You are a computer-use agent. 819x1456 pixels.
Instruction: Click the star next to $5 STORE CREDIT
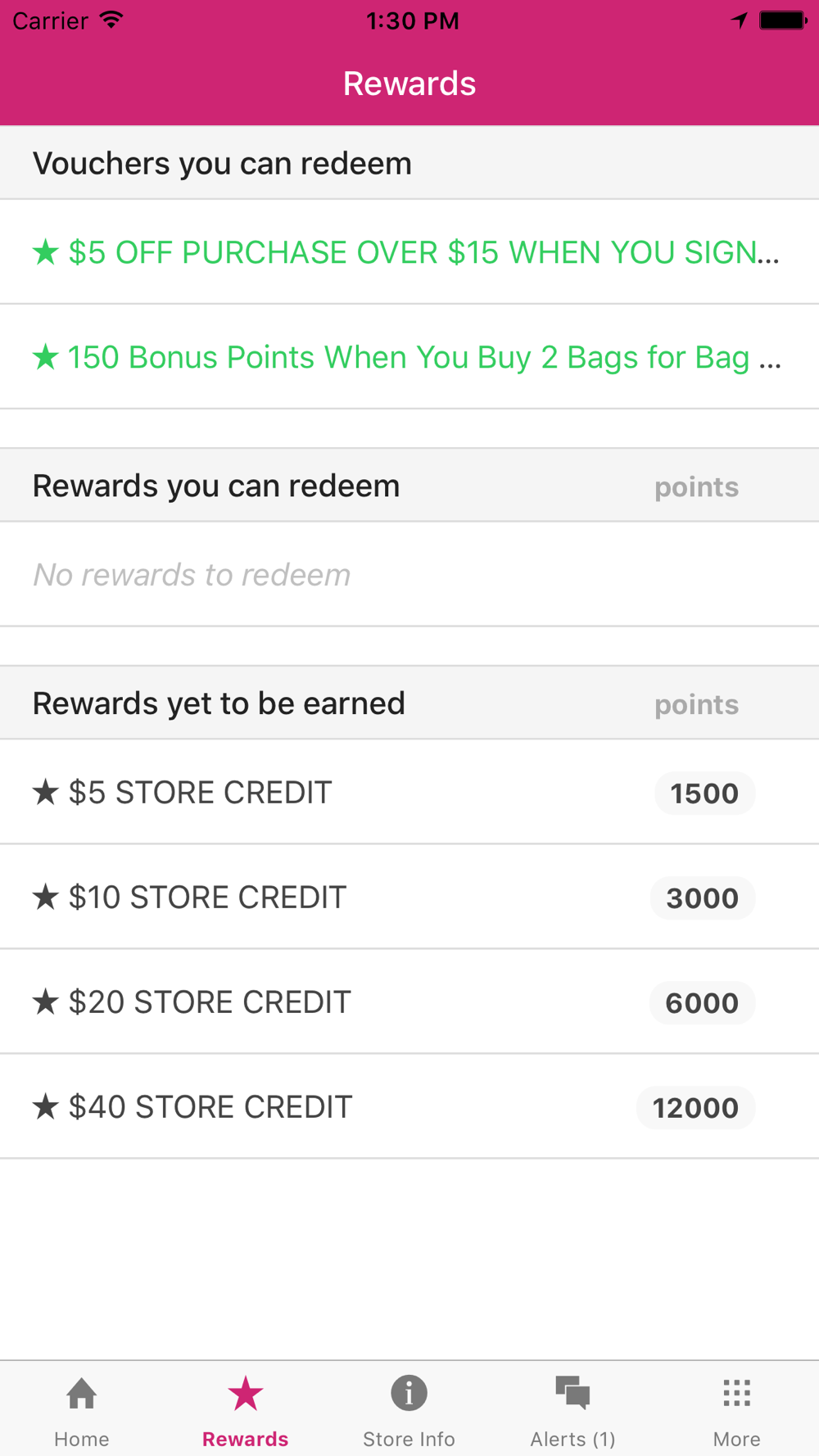click(46, 792)
